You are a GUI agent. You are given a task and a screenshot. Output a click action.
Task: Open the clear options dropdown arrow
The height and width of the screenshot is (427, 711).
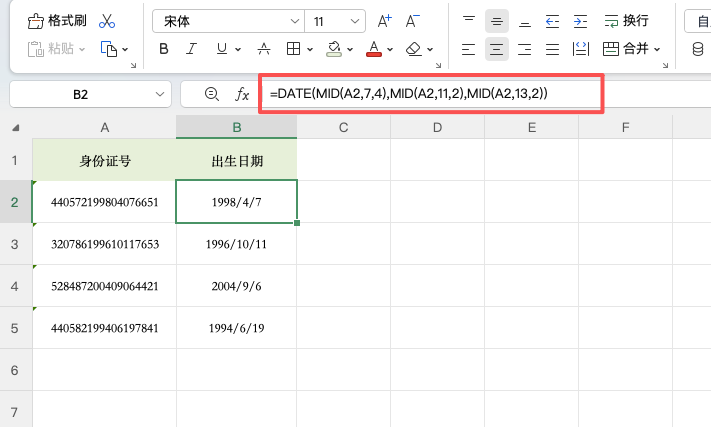click(430, 49)
